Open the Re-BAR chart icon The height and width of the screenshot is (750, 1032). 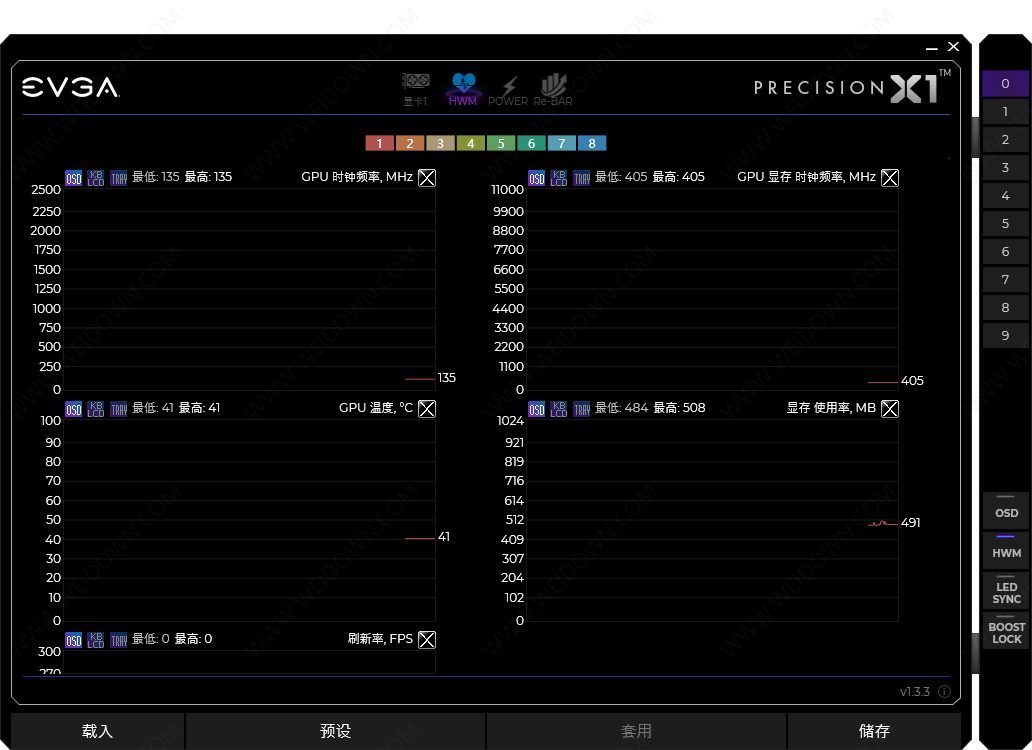pos(553,89)
